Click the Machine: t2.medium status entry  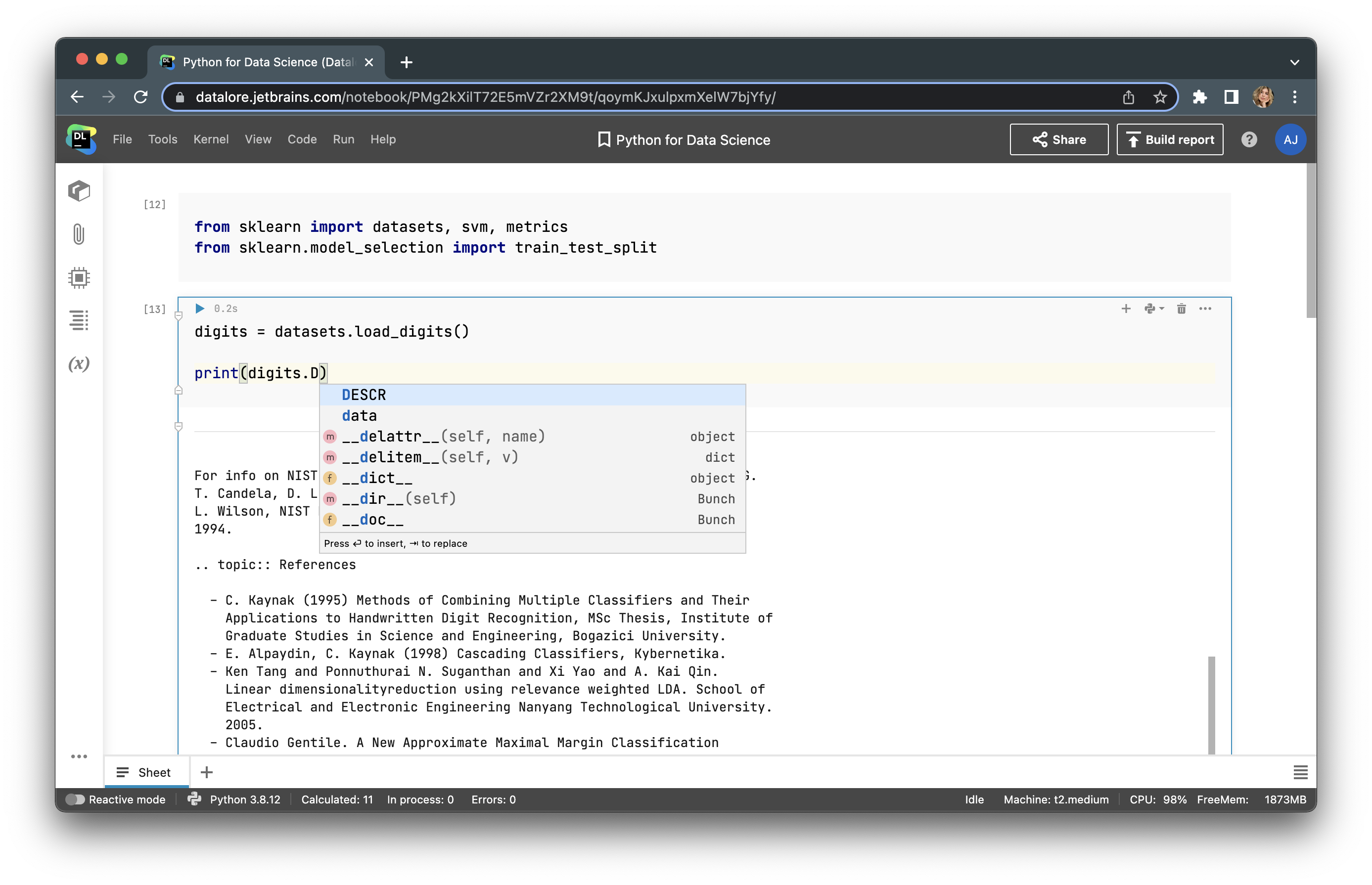pyautogui.click(x=1056, y=799)
